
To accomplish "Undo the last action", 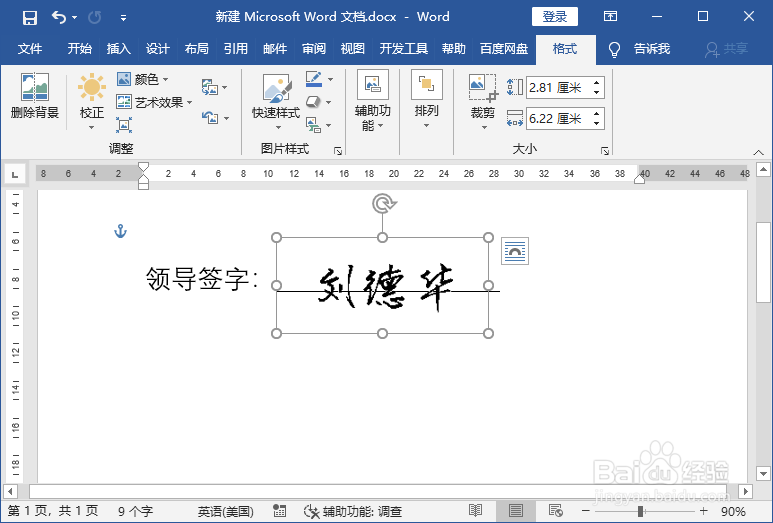I will 59,18.
